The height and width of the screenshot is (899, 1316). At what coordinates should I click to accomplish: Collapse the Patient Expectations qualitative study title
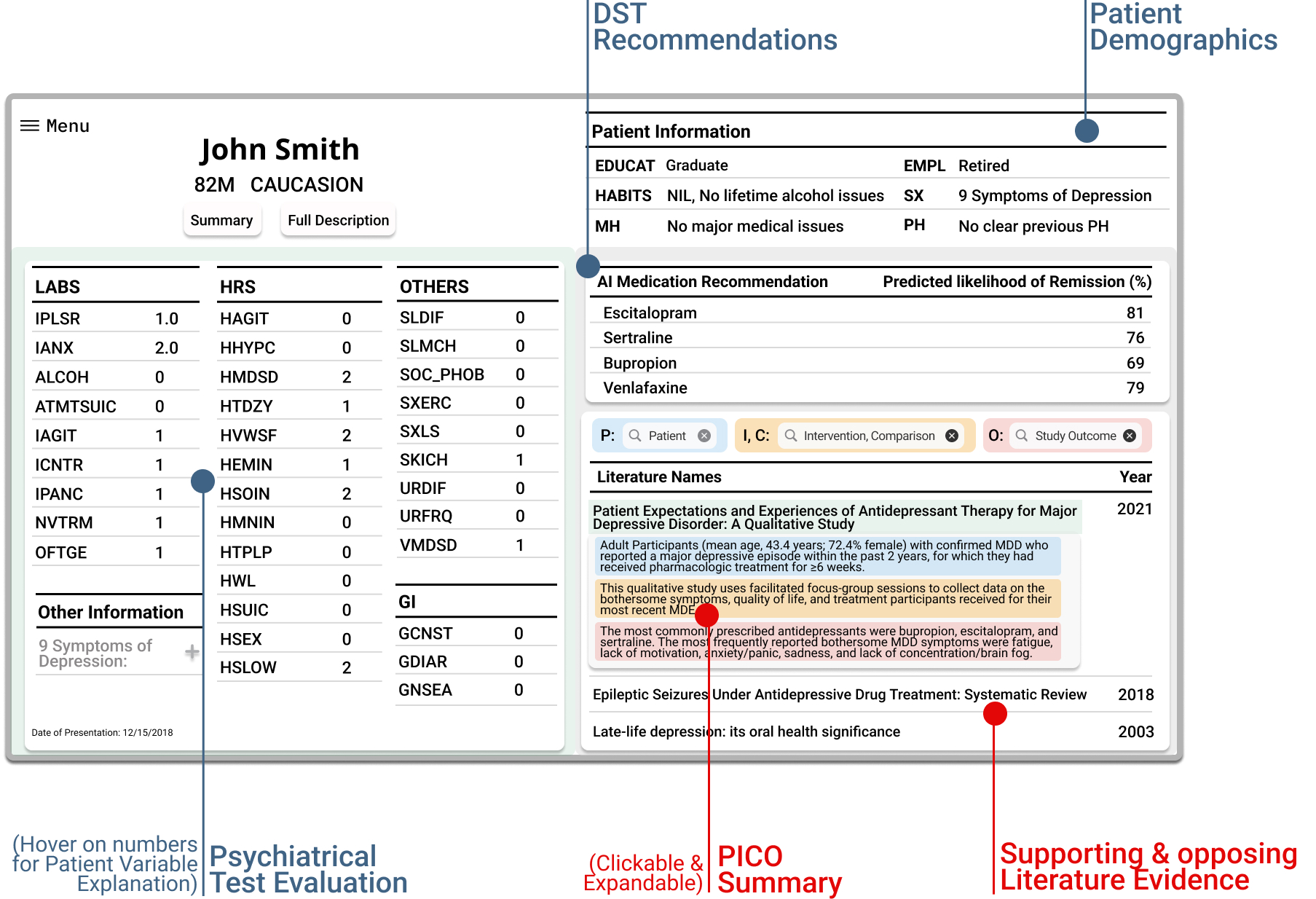[x=834, y=517]
